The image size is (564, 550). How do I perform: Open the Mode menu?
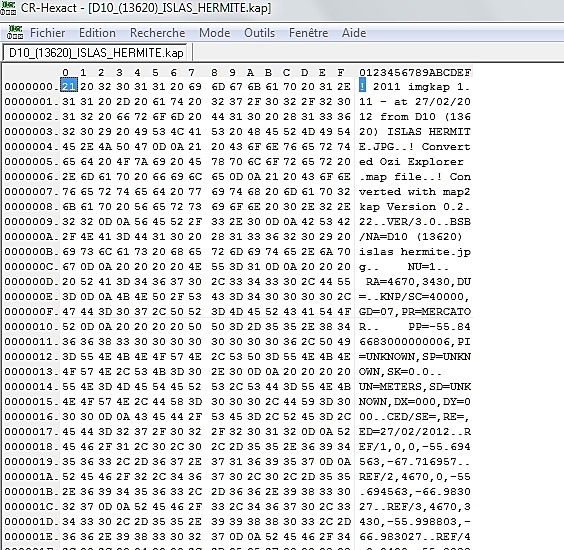215,33
